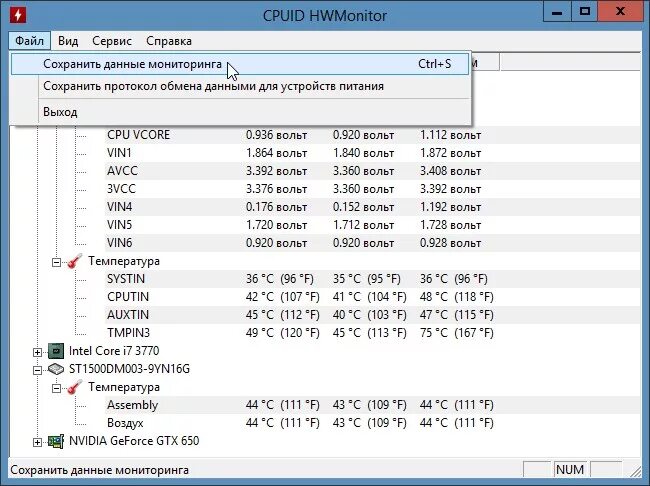Screen dimensions: 650x486
Task: Select the SYSTIN temperature row
Action: click(372, 279)
